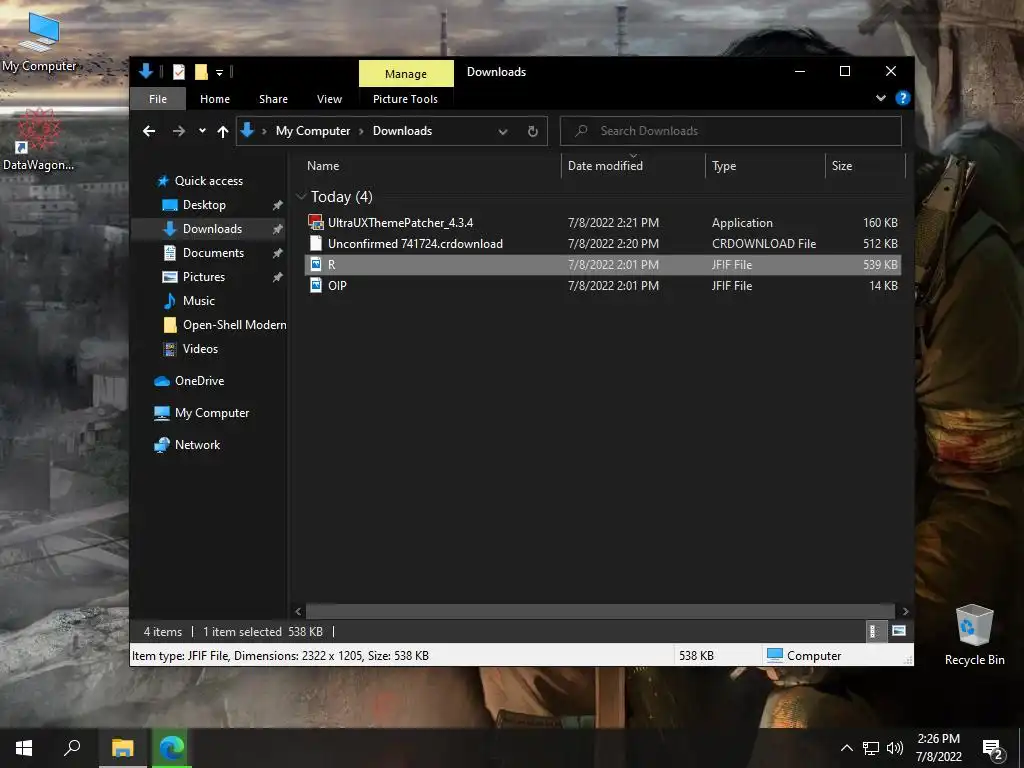Open Customize Quick Access Toolbar dropdown
Viewport: 1024px width, 768px height.
coord(219,72)
